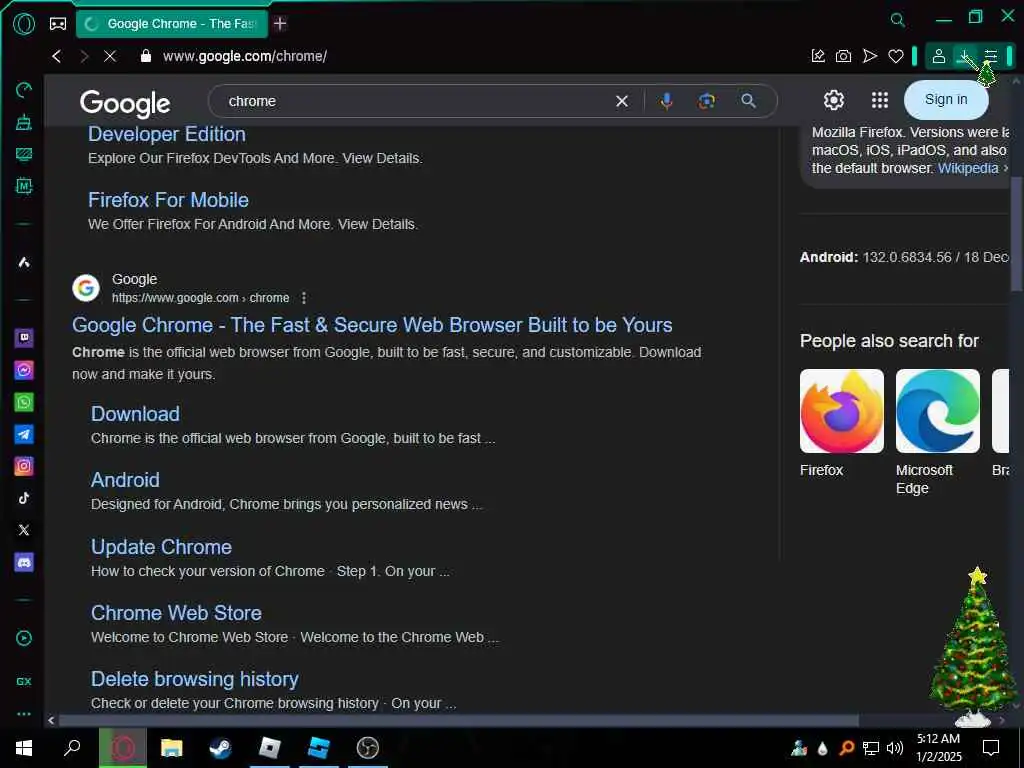Click the volume speaker tray icon

click(895, 748)
